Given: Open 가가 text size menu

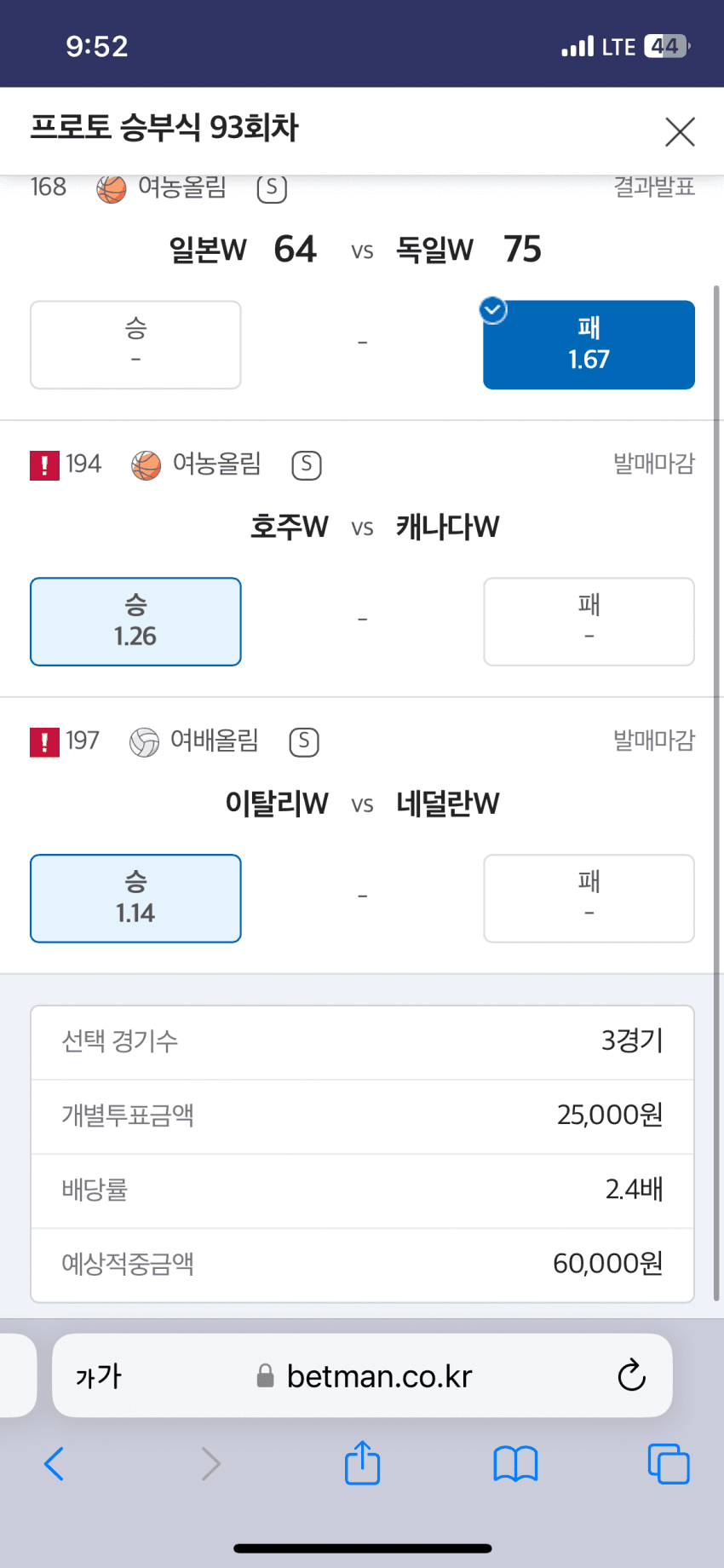Looking at the screenshot, I should (x=99, y=1375).
